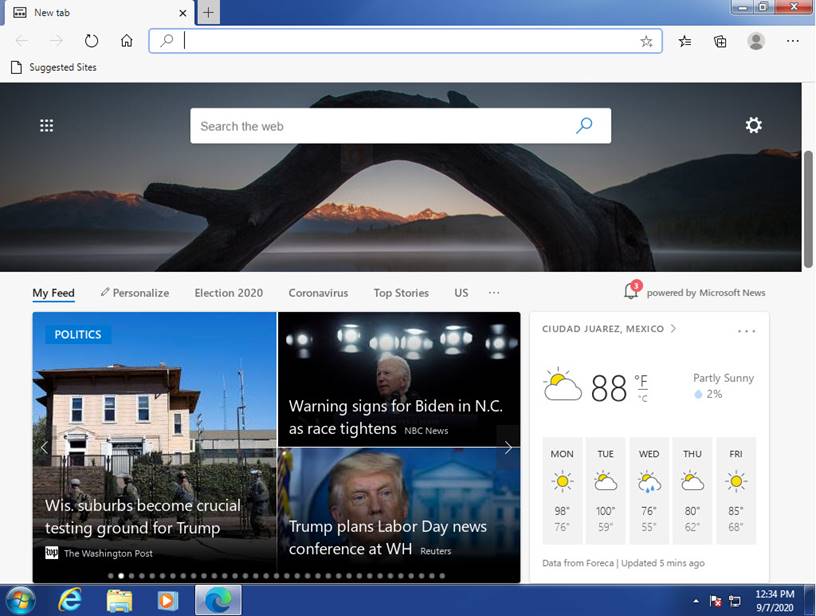Click the page vertical scrollbar
Image resolution: width=816 pixels, height=616 pixels.
808,210
